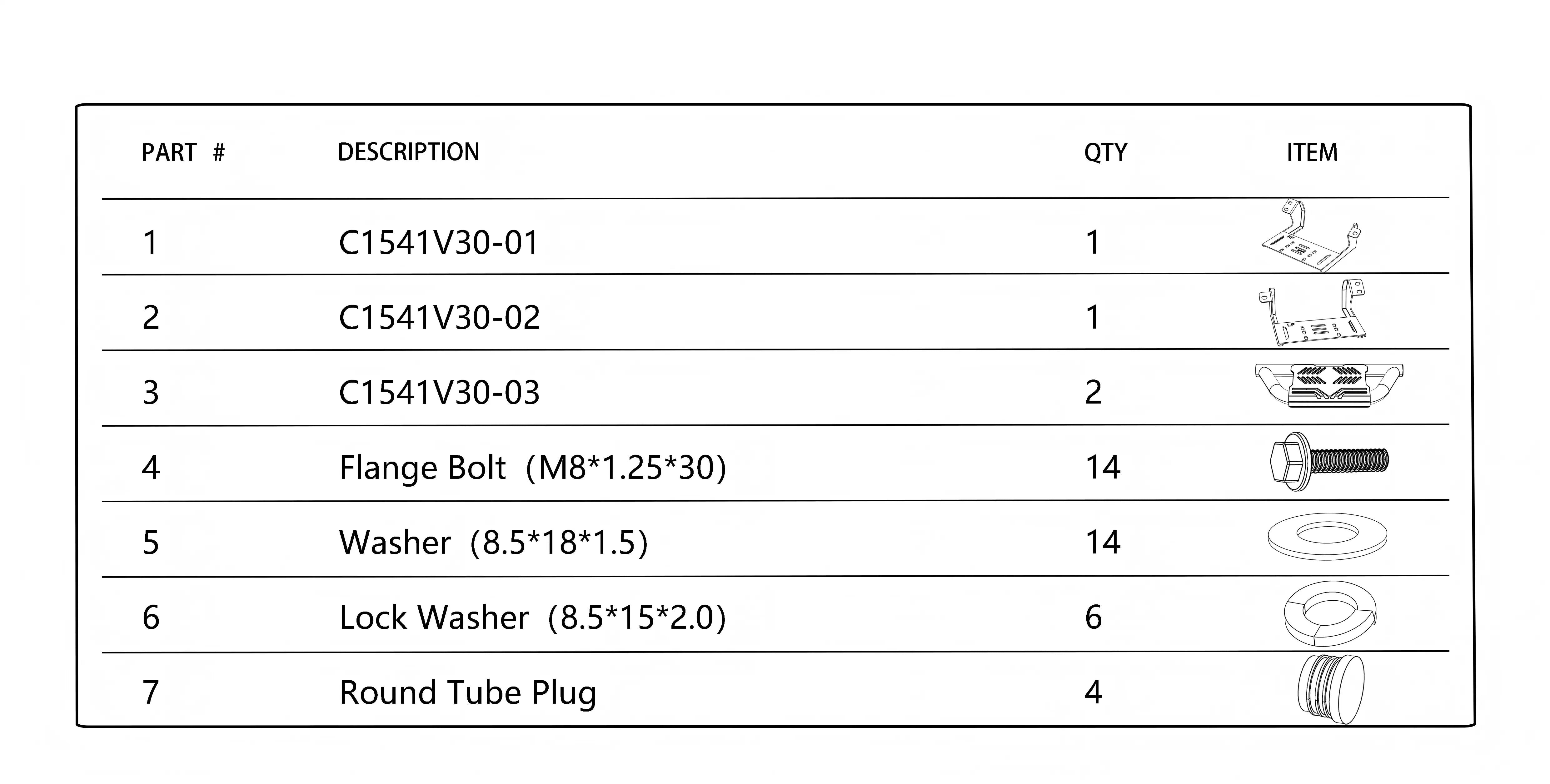The image size is (1550, 784).
Task: Click the Lock Washer (8.5*15*2.0) text
Action: click(532, 618)
